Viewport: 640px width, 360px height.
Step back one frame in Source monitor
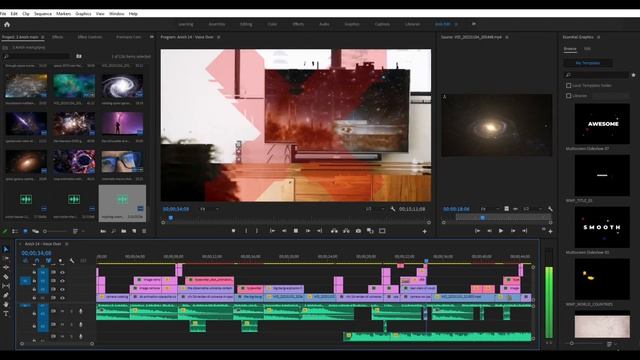point(489,231)
